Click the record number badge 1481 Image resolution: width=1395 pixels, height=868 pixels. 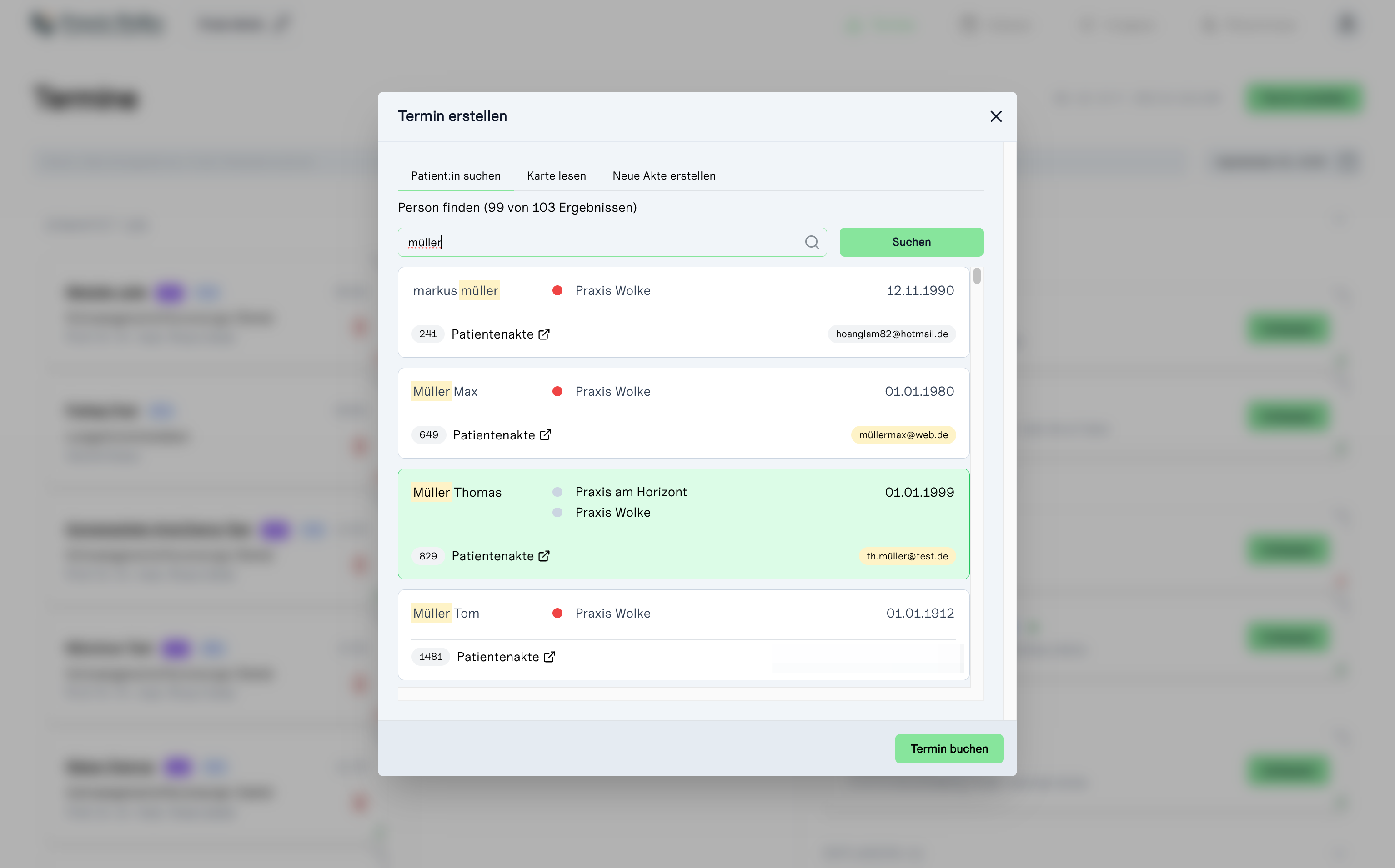[x=431, y=657]
